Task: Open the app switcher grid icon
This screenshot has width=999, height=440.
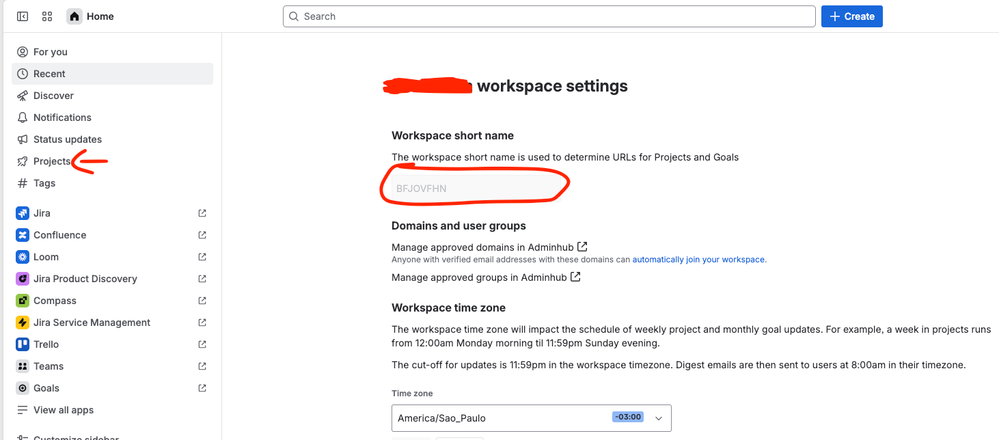Action: click(x=47, y=17)
